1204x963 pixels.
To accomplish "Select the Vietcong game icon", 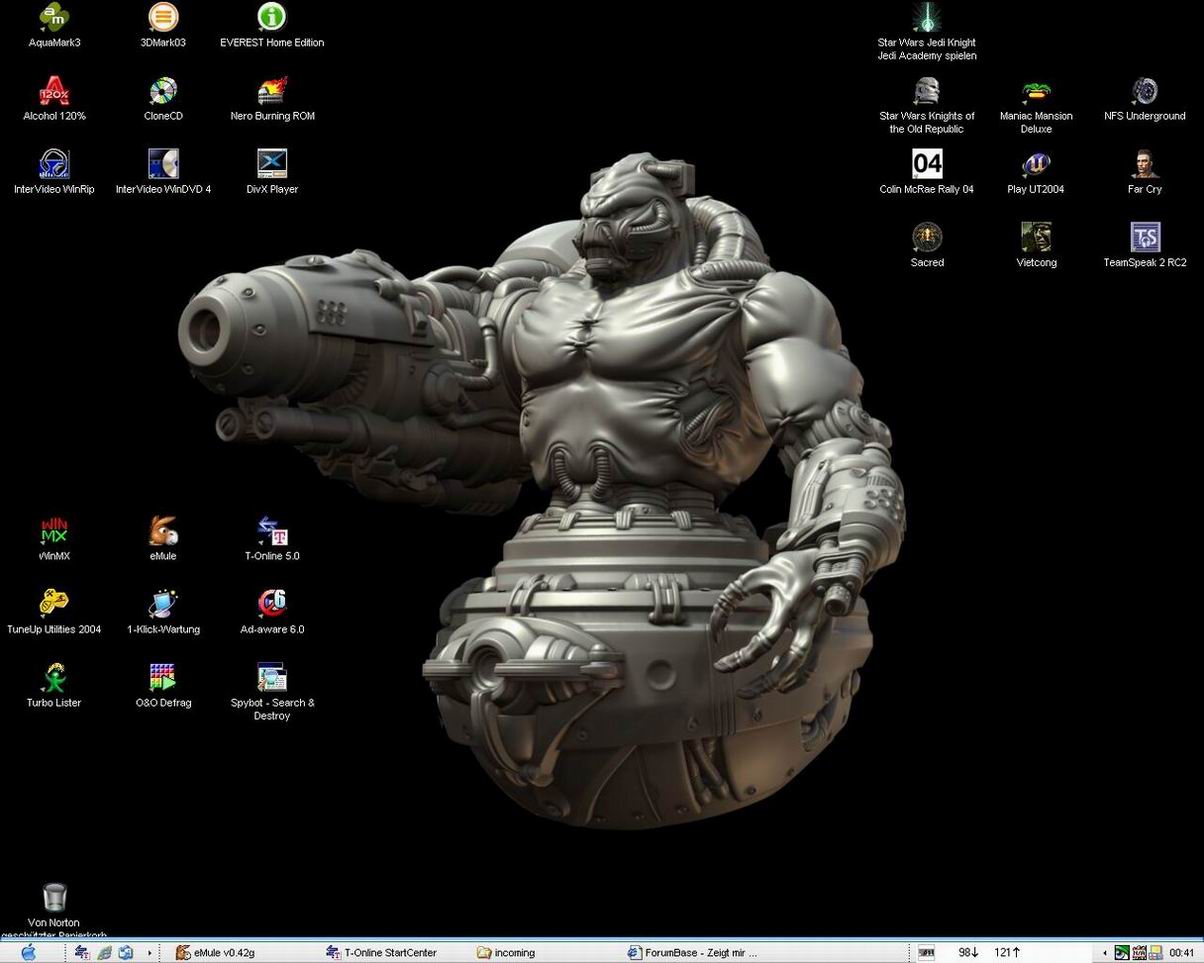I will [1036, 237].
